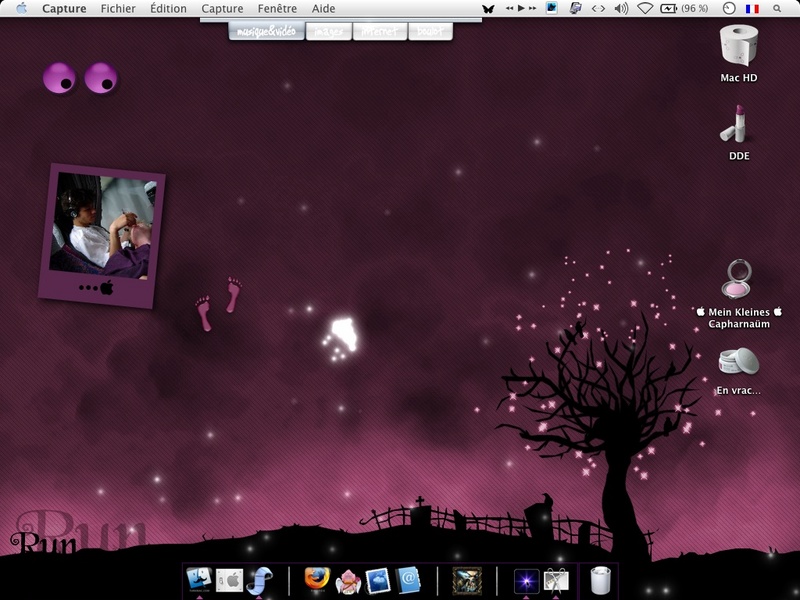This screenshot has height=600, width=800.
Task: Click the Spotlight search magnifier
Action: (777, 8)
